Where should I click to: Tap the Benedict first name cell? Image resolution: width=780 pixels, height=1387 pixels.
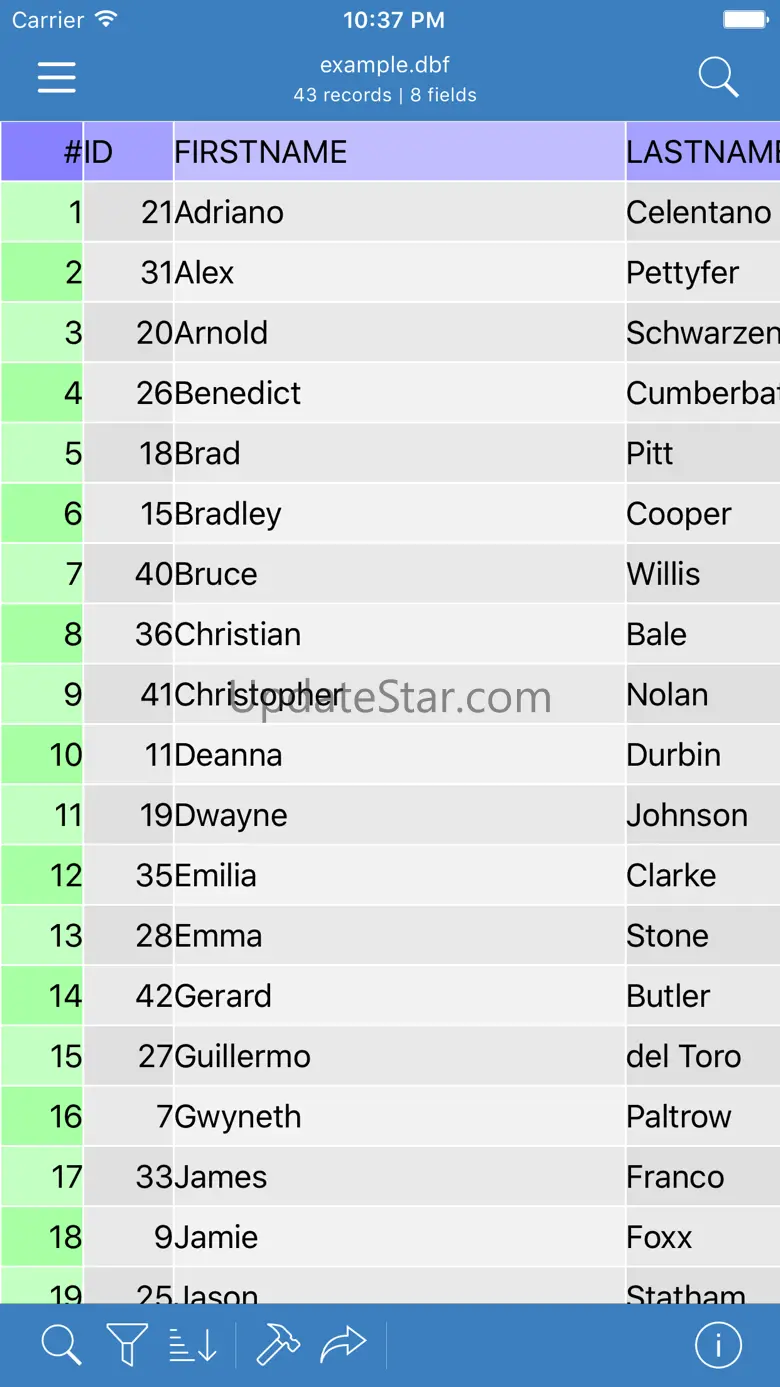399,393
